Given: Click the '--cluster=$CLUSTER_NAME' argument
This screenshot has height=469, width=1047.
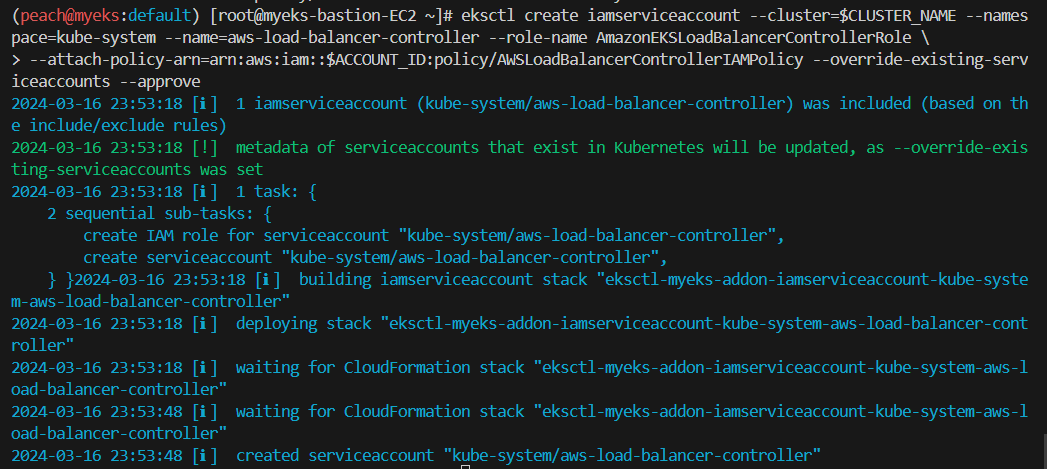Looking at the screenshot, I should (x=851, y=16).
